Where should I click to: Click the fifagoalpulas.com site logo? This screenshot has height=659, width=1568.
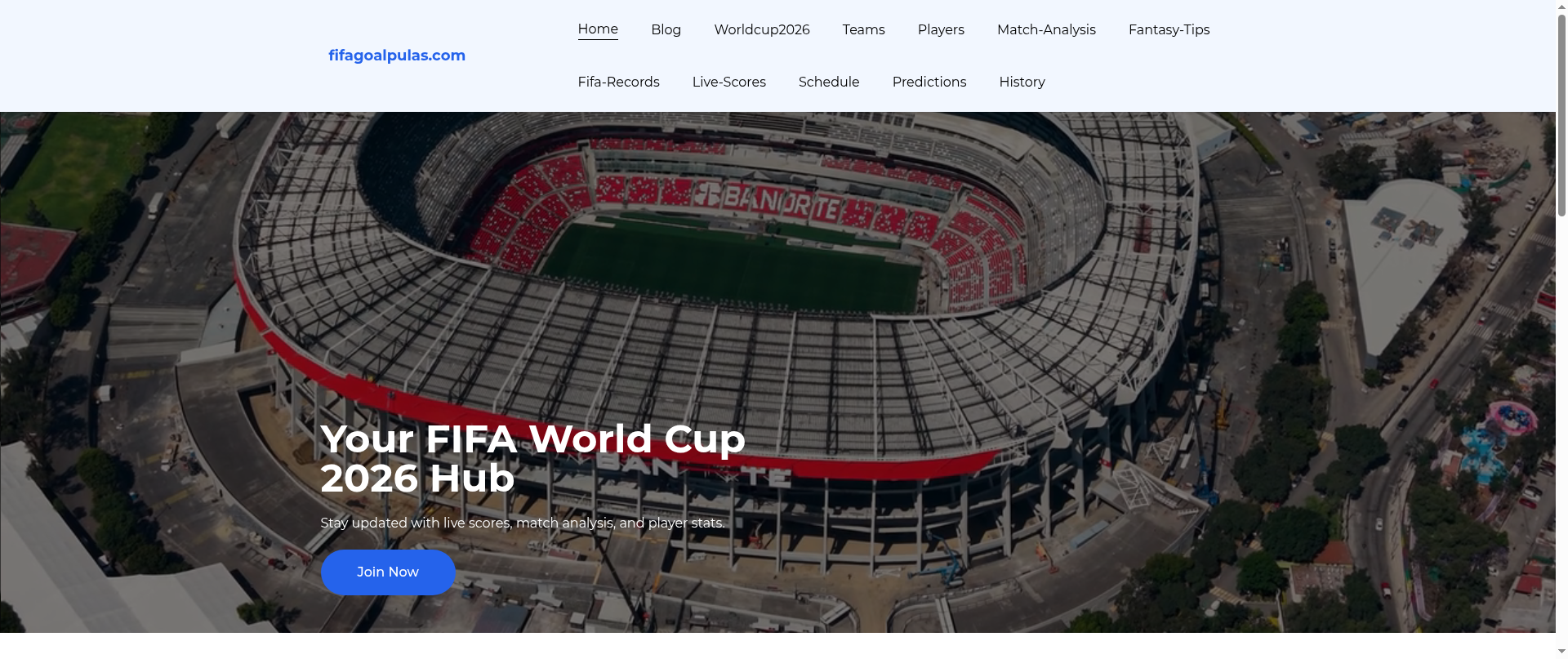(x=397, y=56)
